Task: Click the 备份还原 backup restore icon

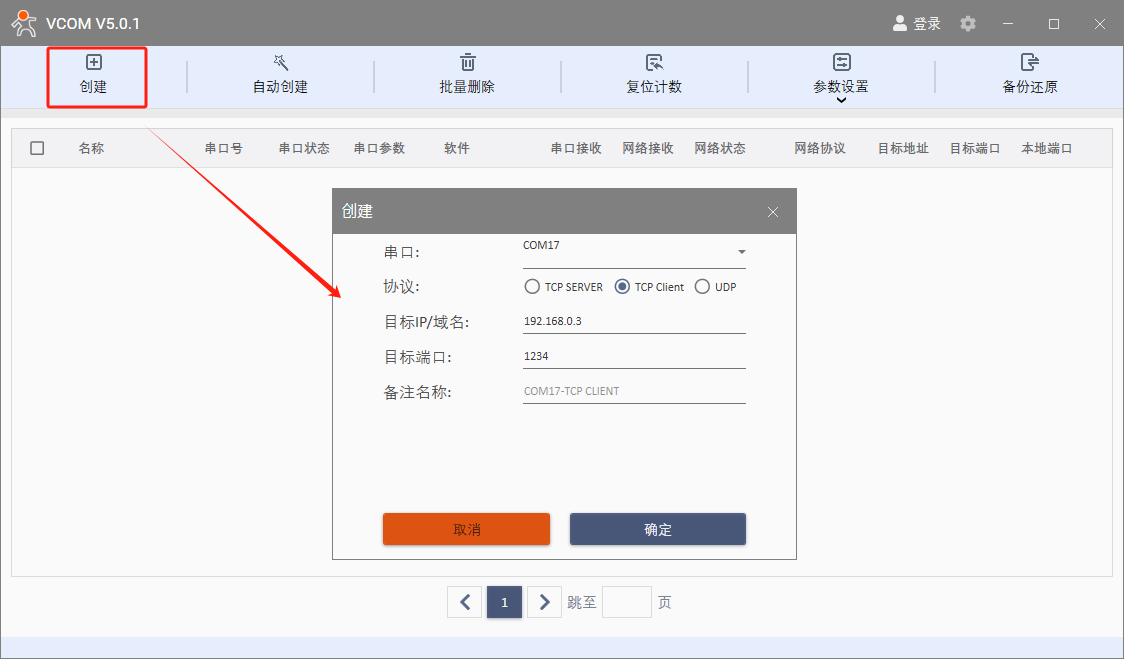Action: [1029, 63]
